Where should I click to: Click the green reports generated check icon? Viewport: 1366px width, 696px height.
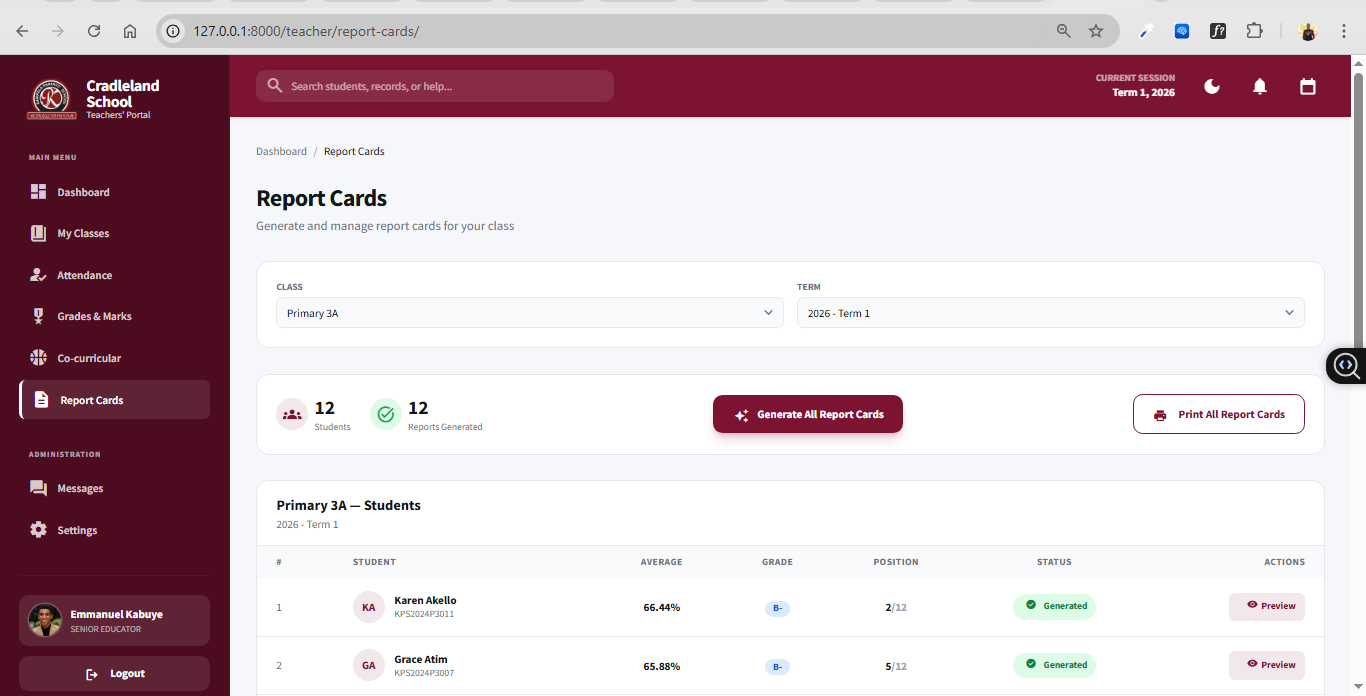click(x=386, y=414)
